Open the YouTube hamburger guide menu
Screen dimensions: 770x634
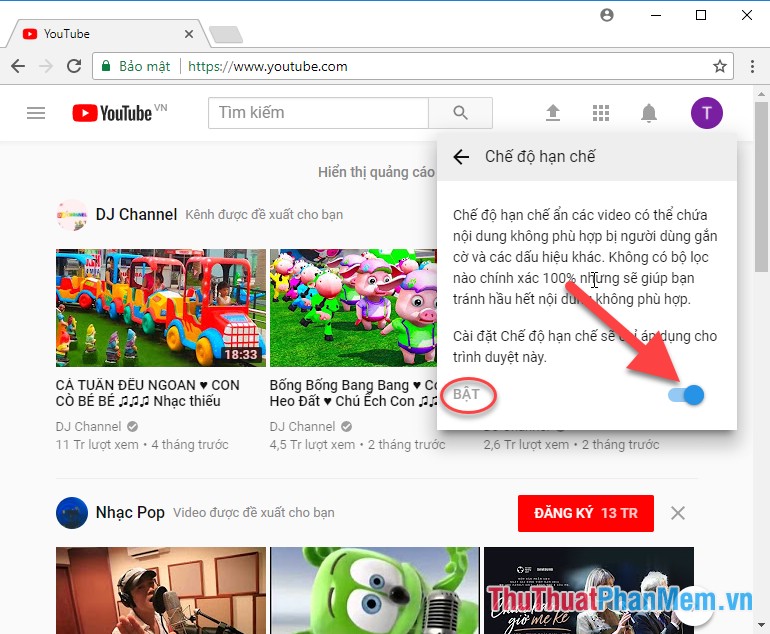pyautogui.click(x=36, y=113)
